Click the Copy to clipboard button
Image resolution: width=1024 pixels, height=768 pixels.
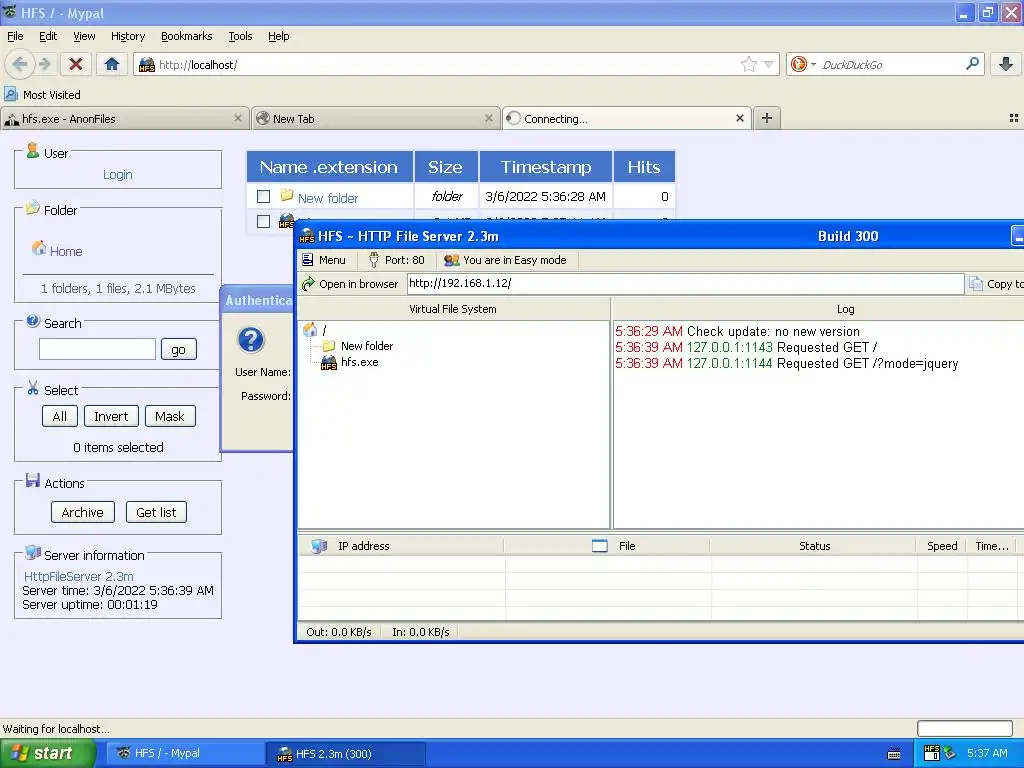tap(997, 283)
